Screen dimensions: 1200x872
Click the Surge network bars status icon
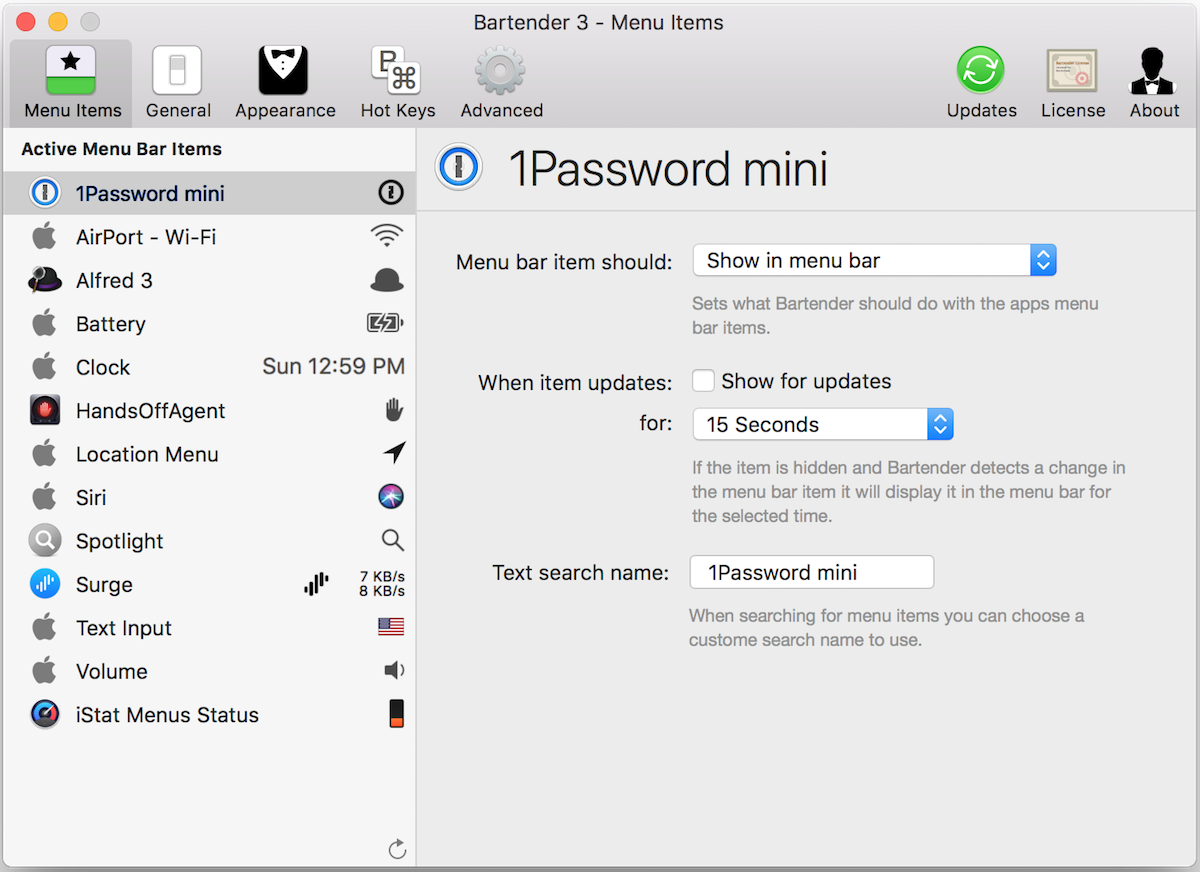(x=316, y=584)
